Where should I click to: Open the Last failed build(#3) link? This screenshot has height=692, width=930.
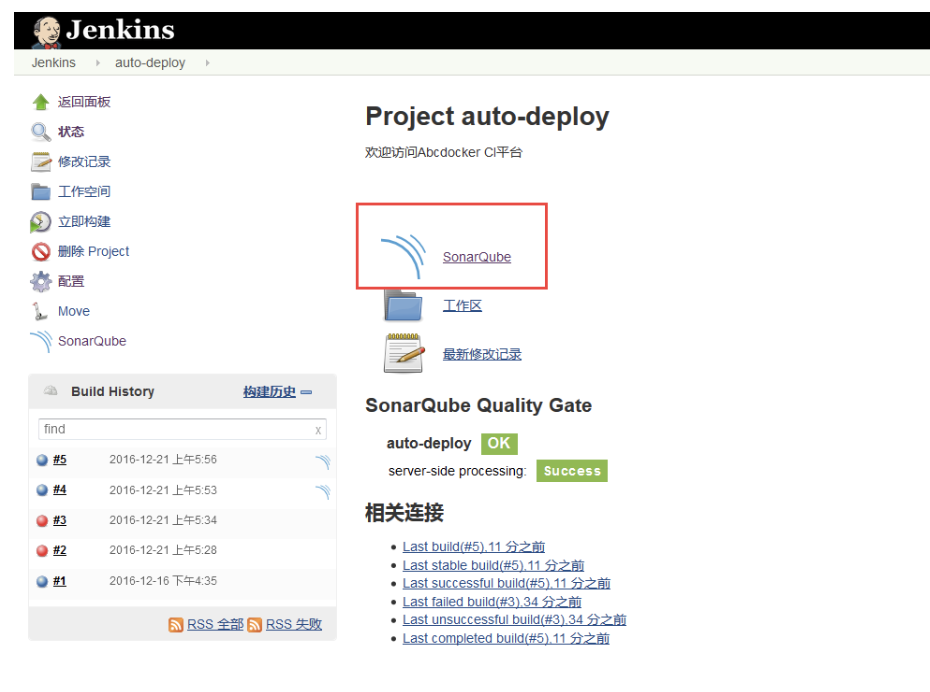tap(492, 602)
